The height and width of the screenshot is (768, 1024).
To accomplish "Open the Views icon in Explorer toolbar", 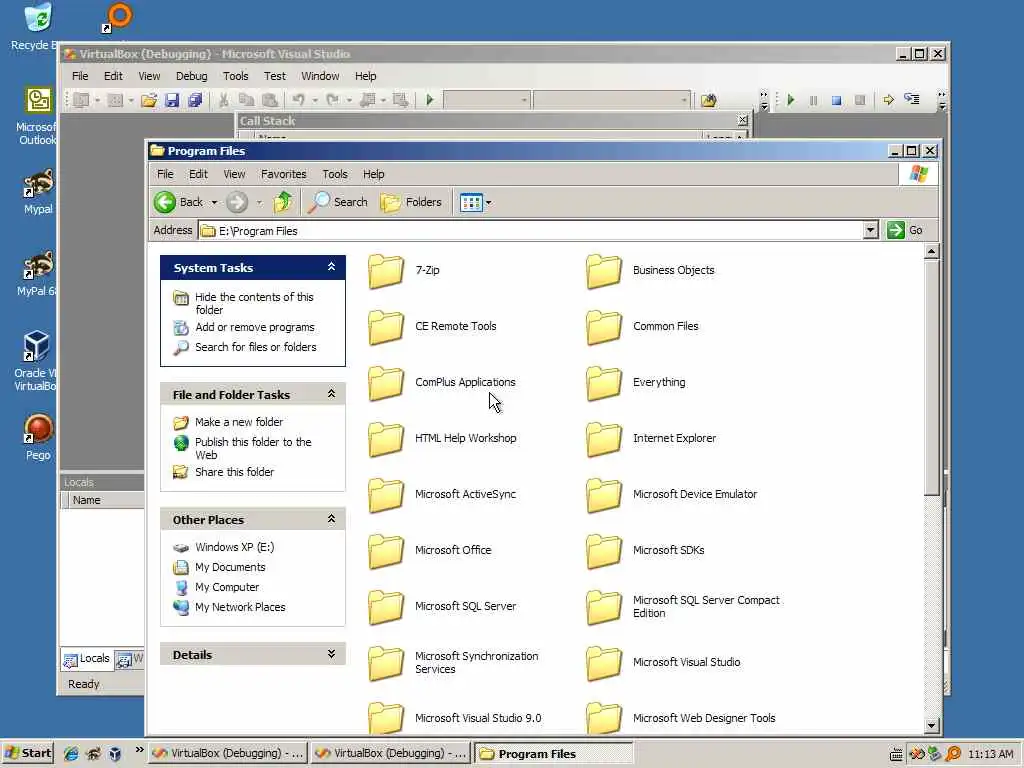I will coord(471,202).
